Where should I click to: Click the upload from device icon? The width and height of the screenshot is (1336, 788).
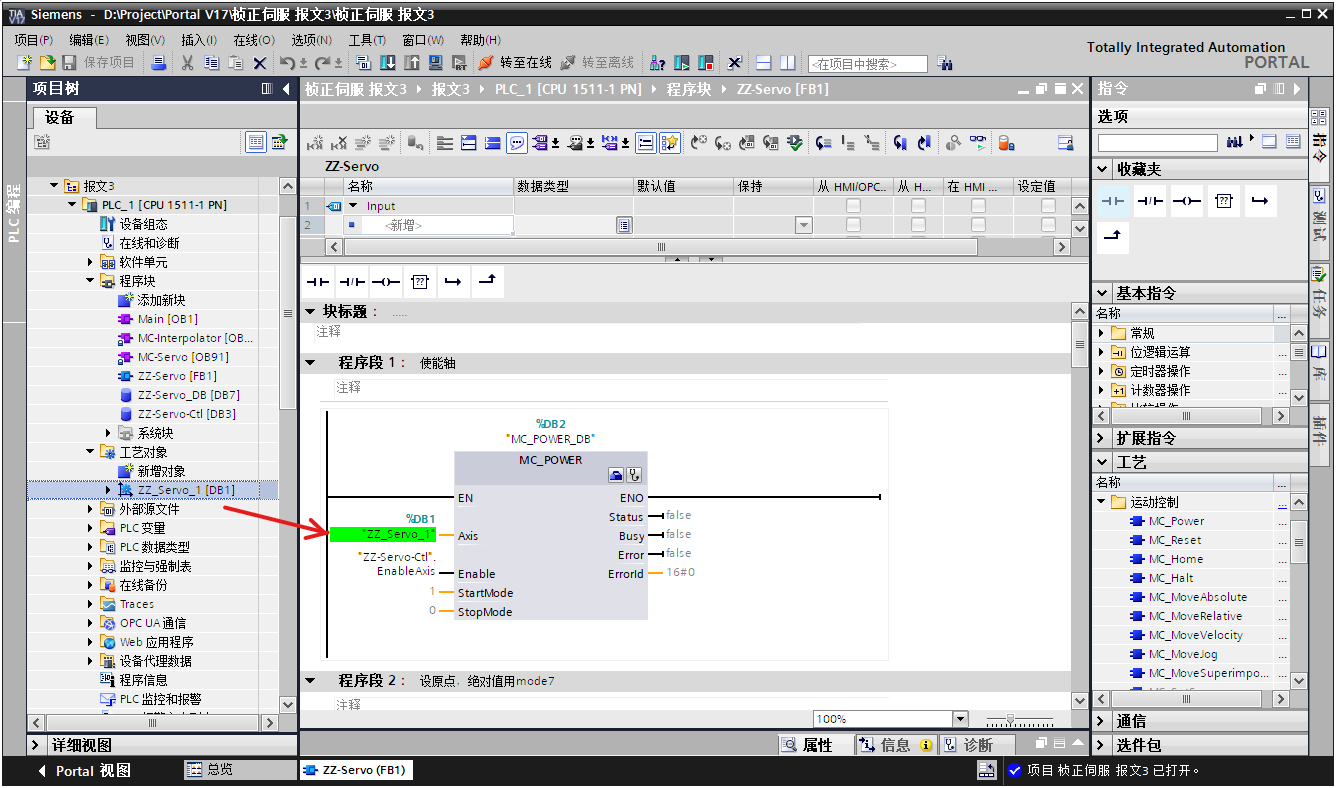412,63
